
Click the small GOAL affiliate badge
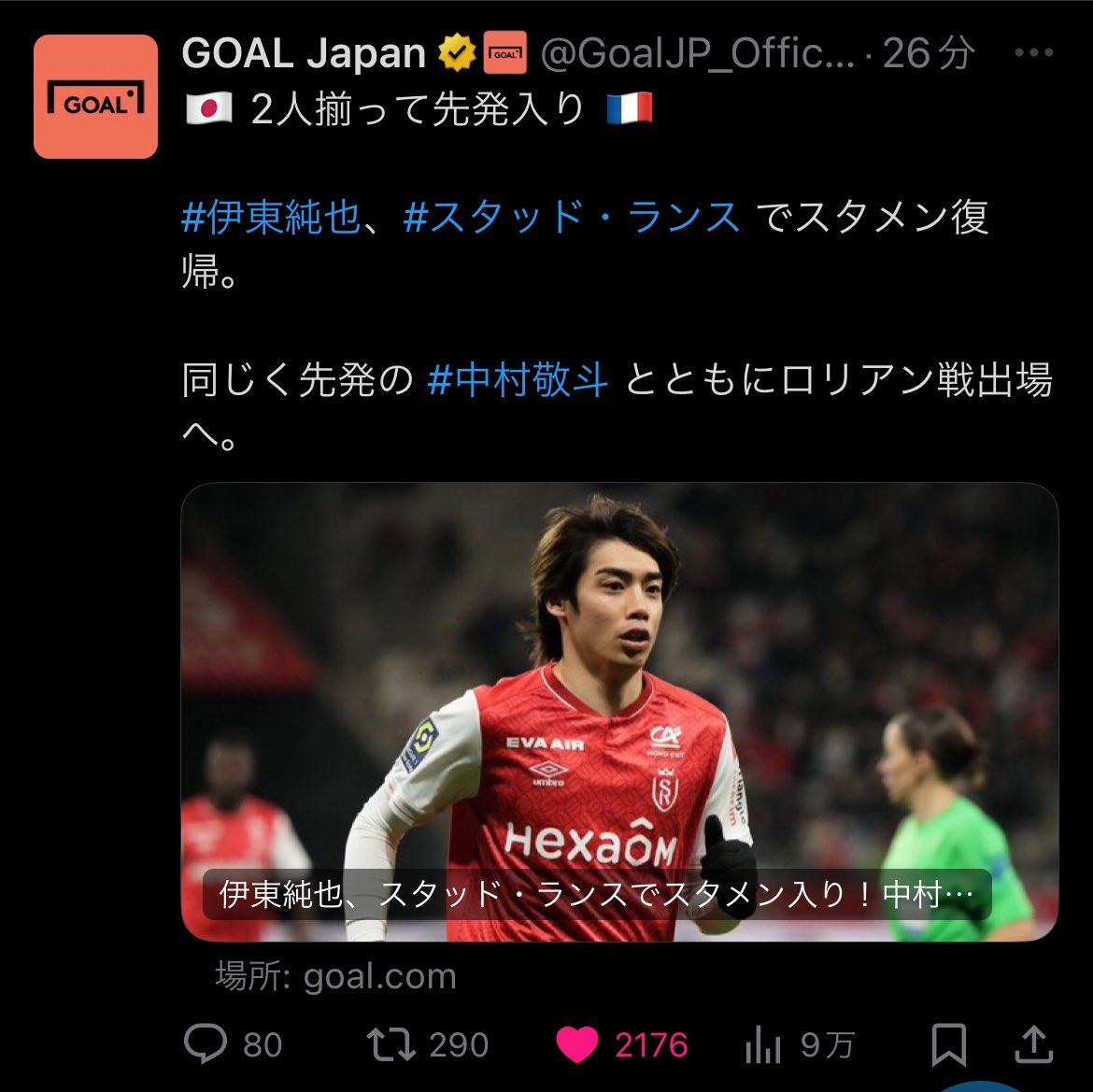point(504,54)
